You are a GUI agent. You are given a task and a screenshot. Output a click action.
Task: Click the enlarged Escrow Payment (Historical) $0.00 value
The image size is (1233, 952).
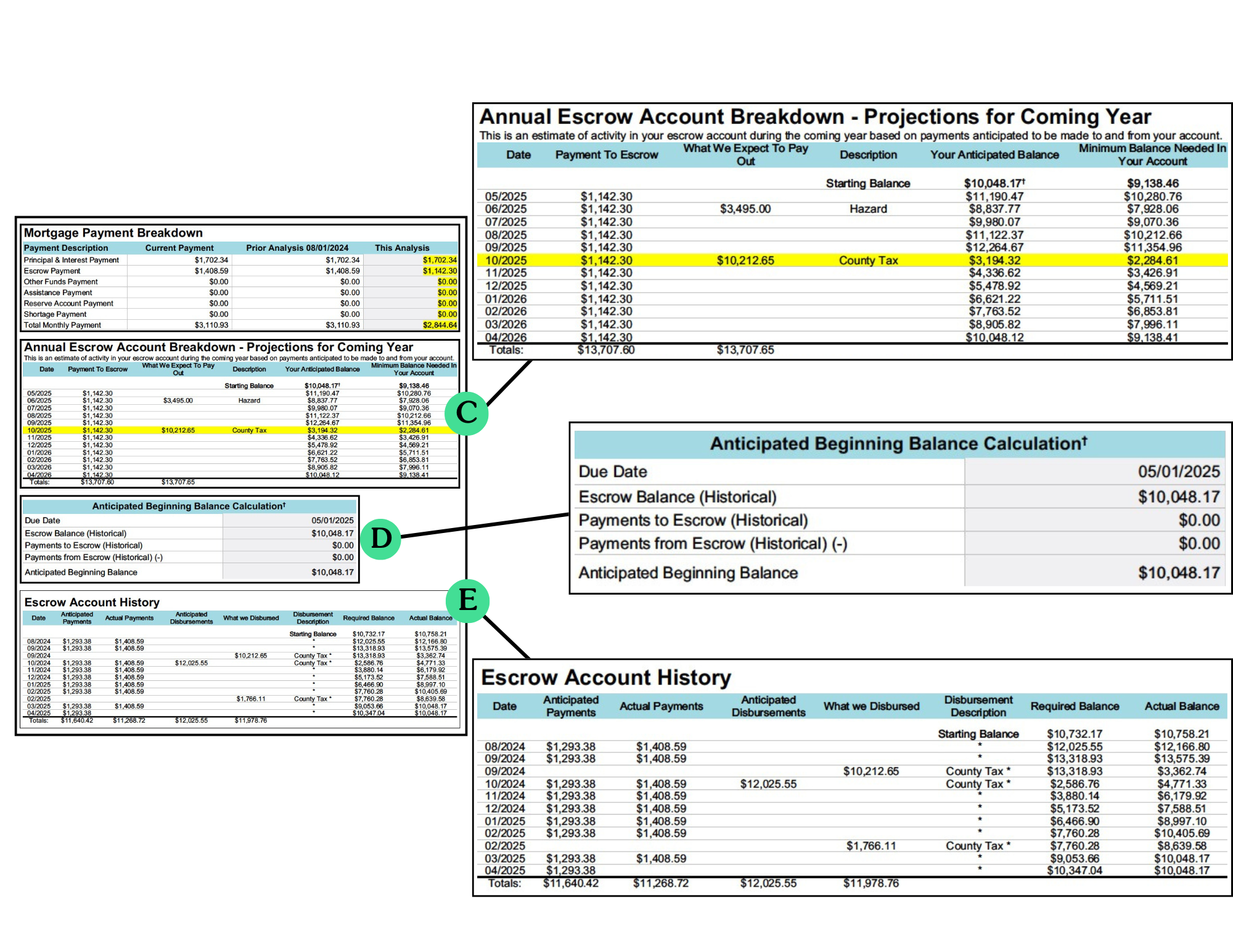click(x=1198, y=521)
